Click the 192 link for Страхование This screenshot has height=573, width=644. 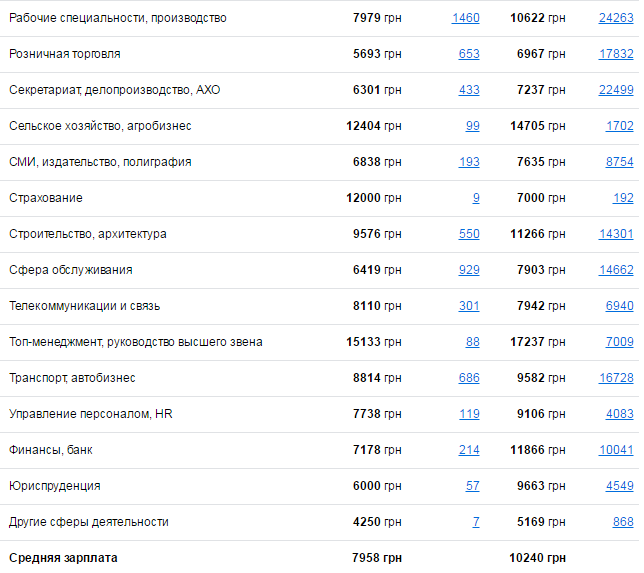(x=622, y=198)
